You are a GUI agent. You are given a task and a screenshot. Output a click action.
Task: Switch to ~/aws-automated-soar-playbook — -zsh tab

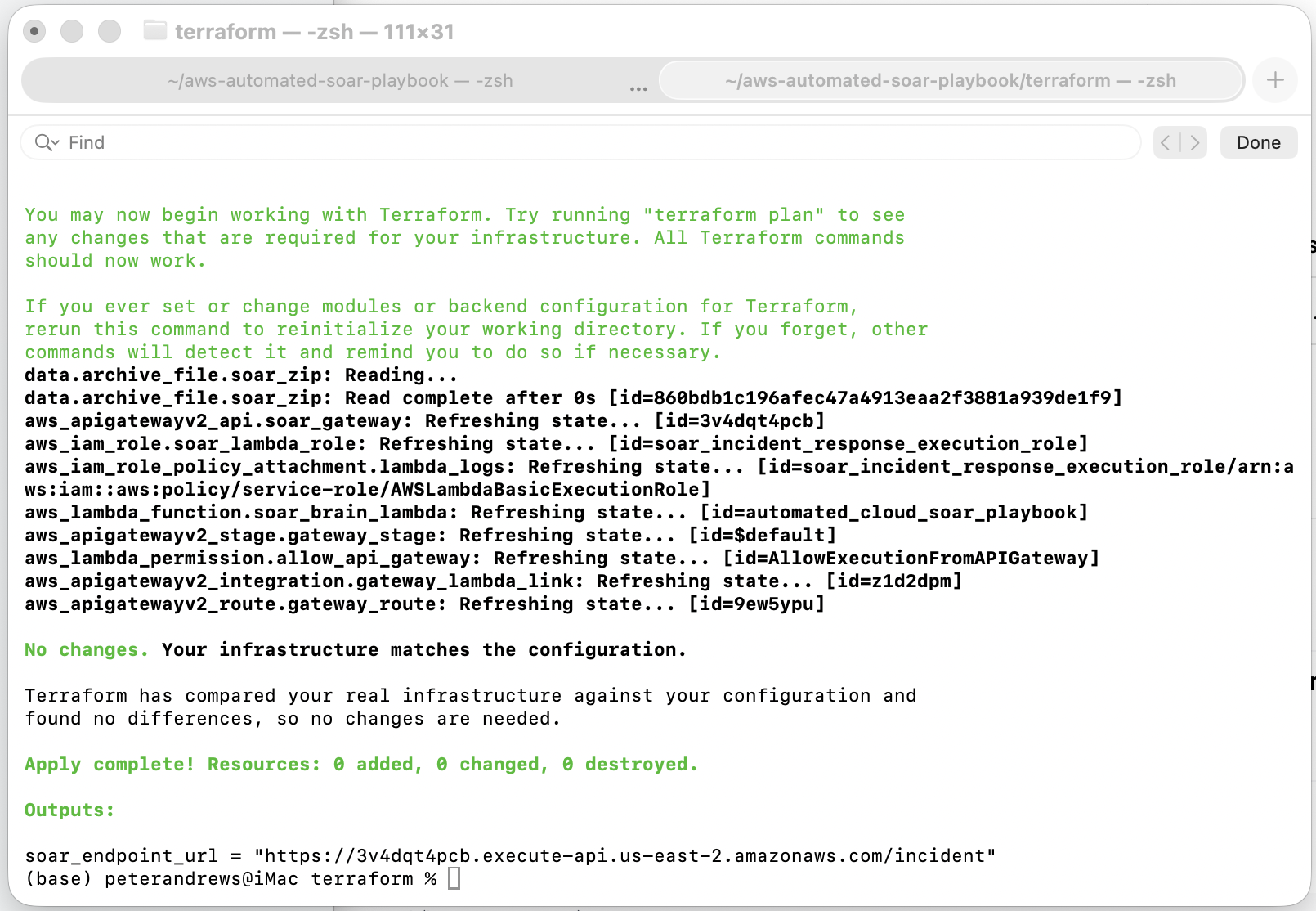(340, 81)
